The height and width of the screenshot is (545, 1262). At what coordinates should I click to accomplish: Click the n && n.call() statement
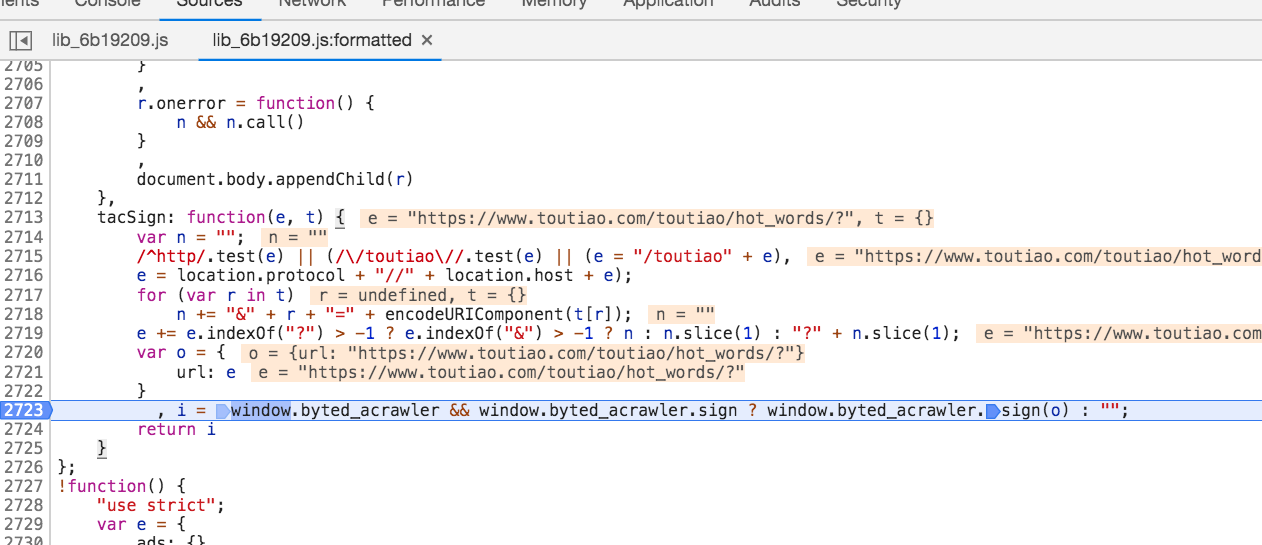click(x=240, y=122)
